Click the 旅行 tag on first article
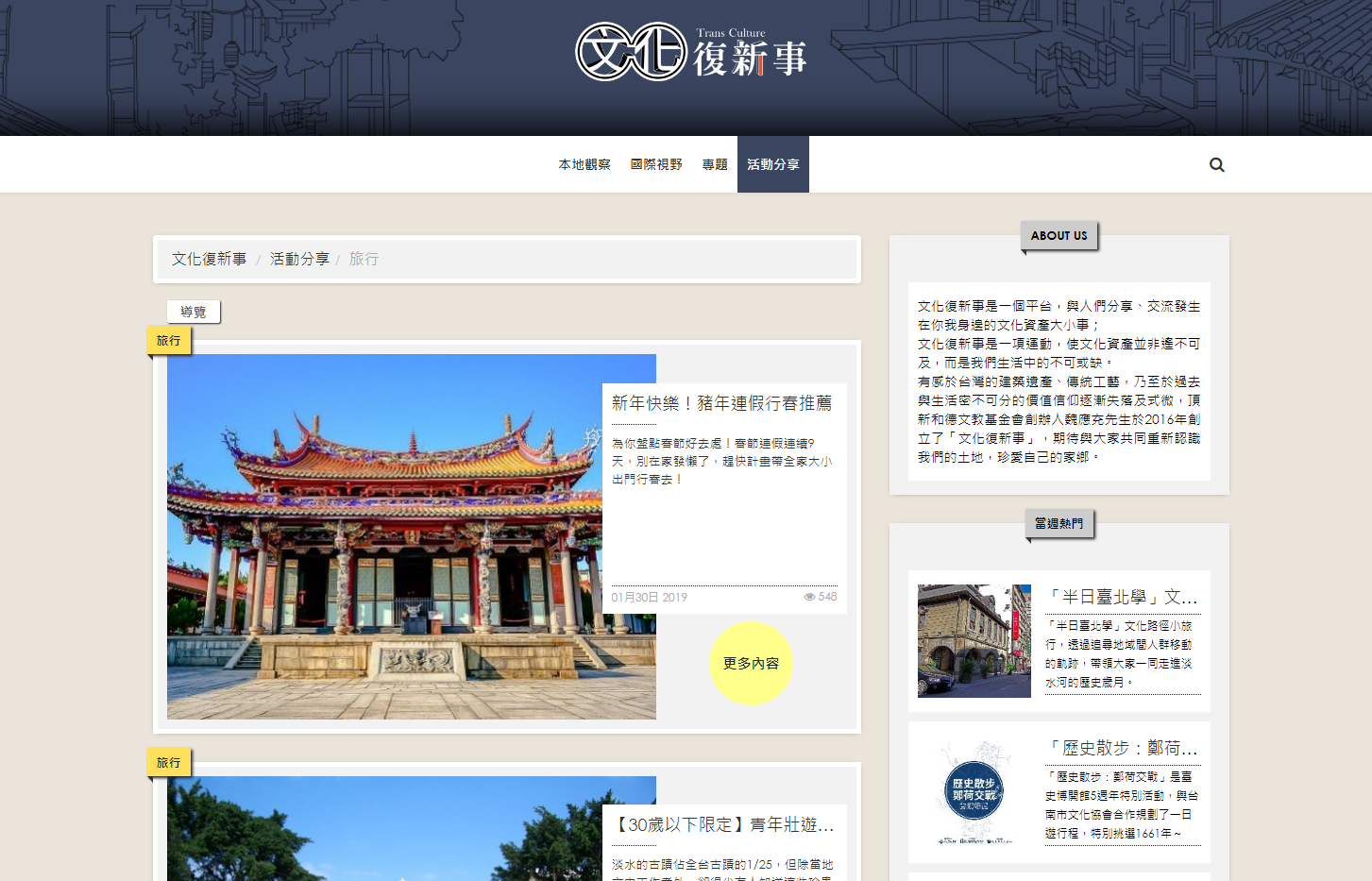 click(169, 341)
